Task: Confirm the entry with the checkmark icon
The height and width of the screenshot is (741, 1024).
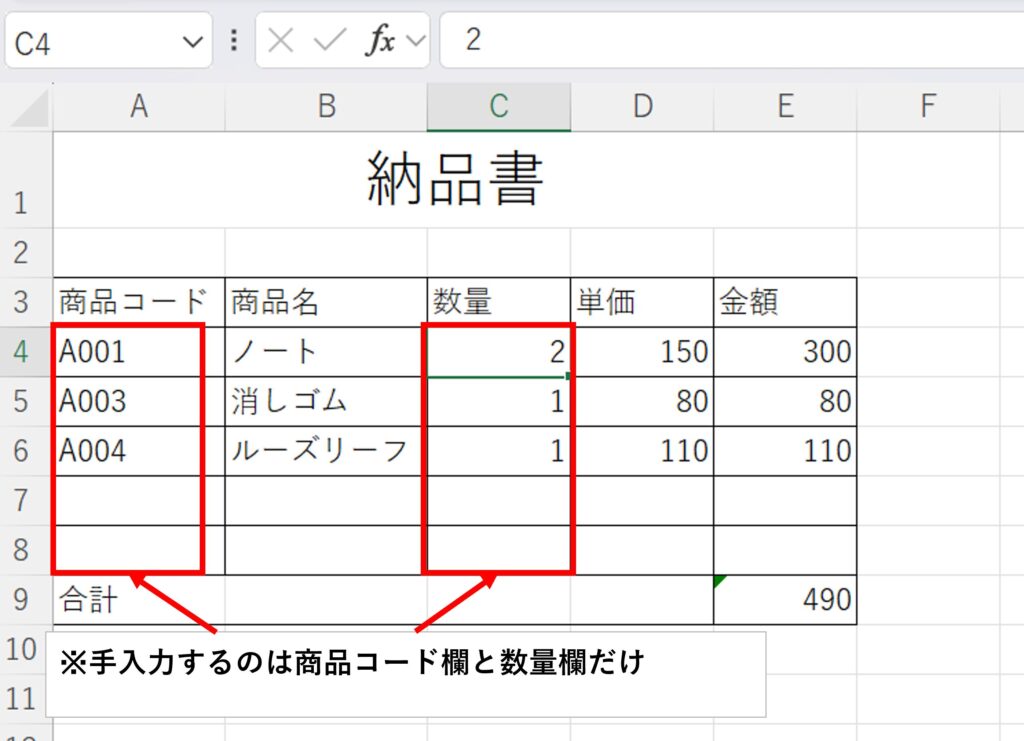Action: (x=330, y=40)
